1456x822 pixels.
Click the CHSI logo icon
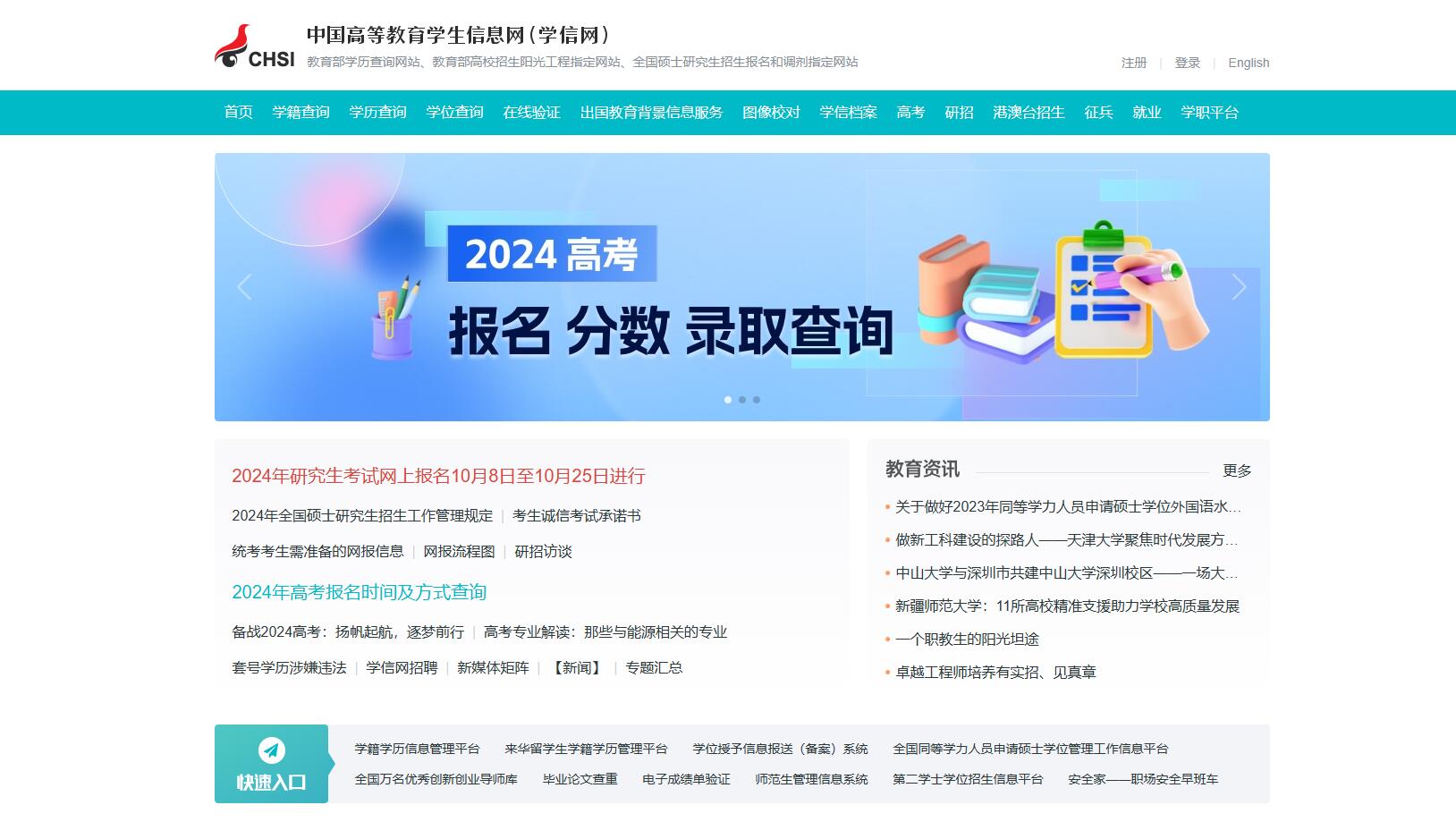click(254, 47)
